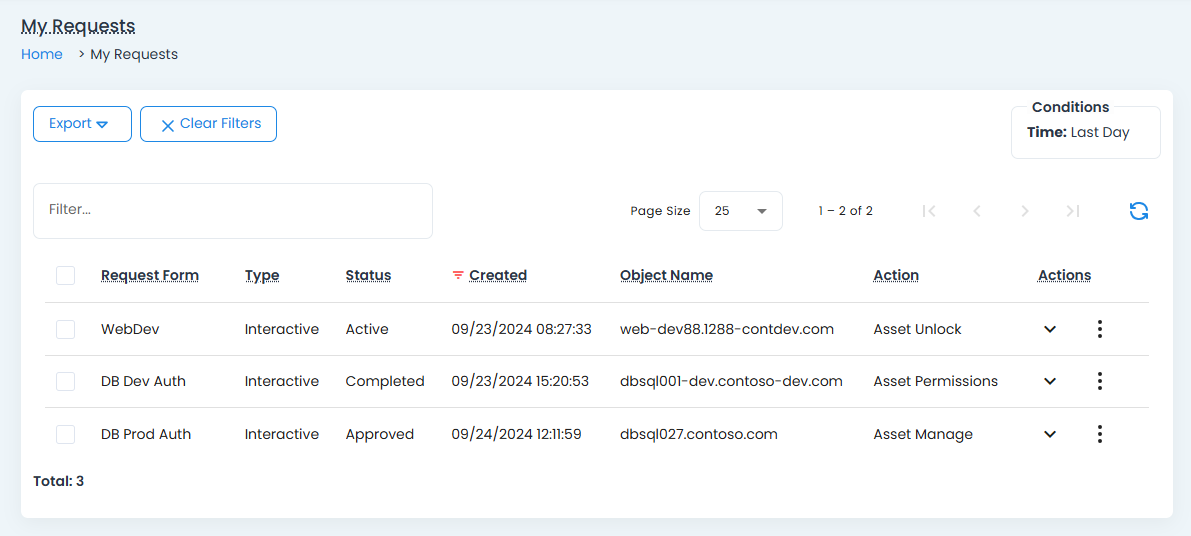Click the refresh icon beside pagination
The height and width of the screenshot is (536, 1191).
[1138, 211]
